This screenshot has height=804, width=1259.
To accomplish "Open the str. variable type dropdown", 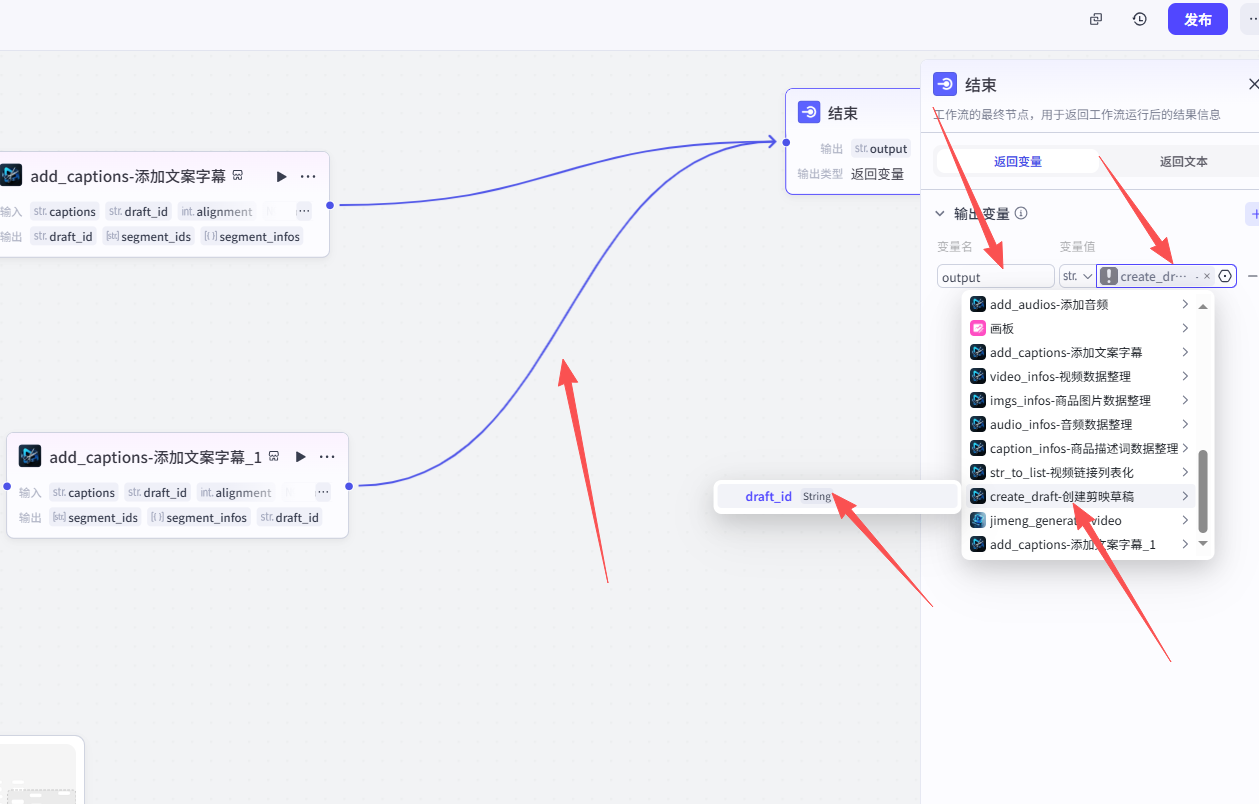I will (1077, 276).
